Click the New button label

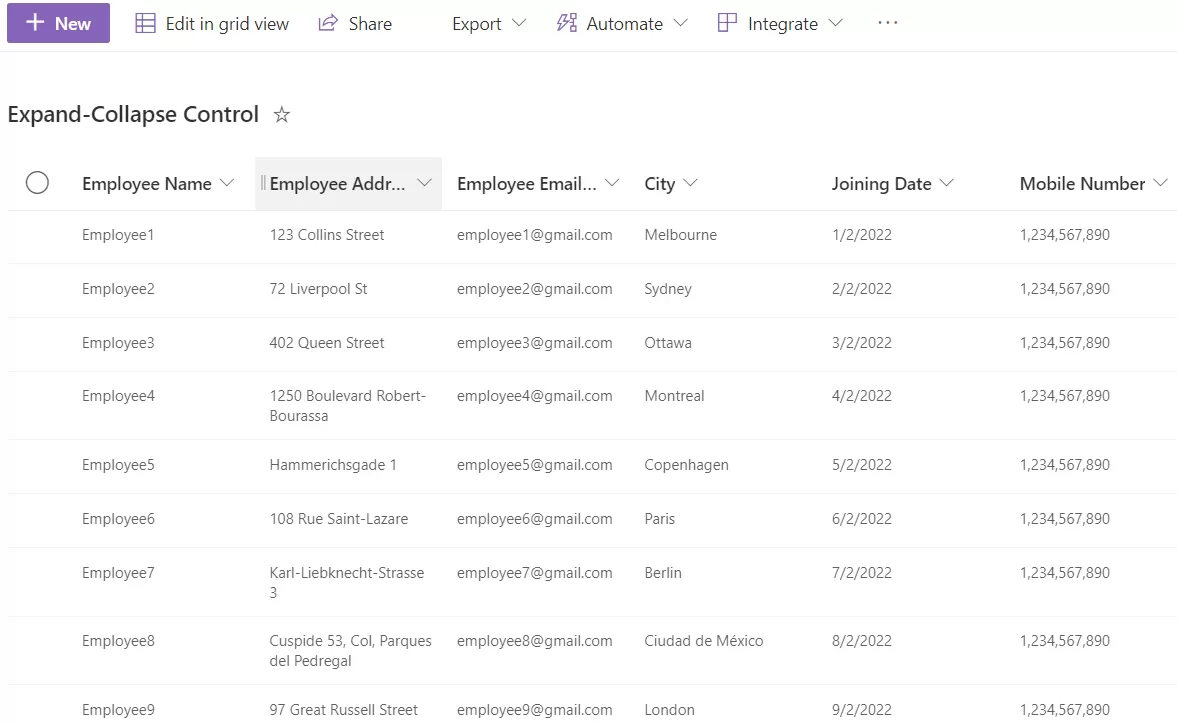tap(73, 24)
